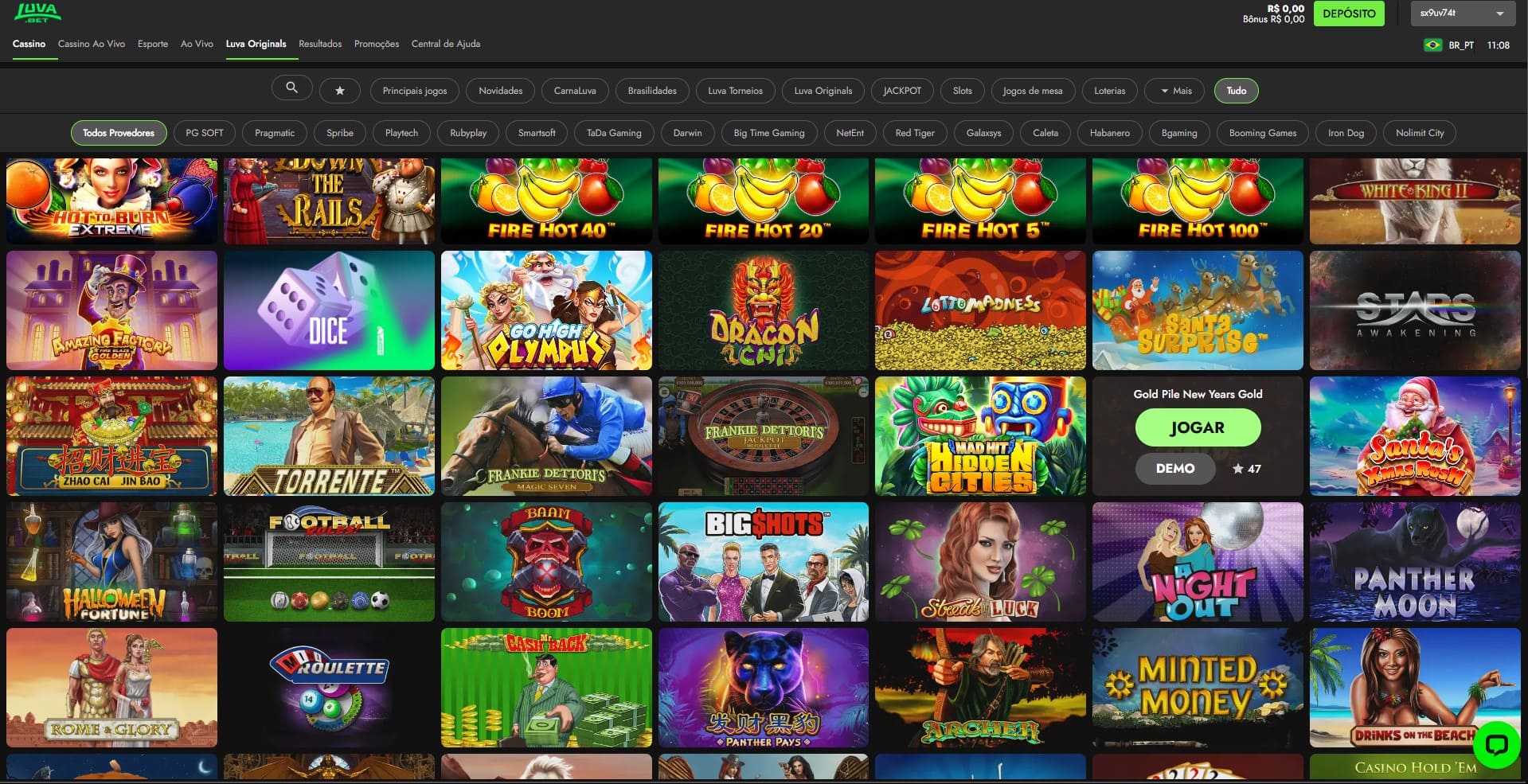Filter by Big Time Gaming provider
Image resolution: width=1528 pixels, height=784 pixels.
tap(769, 133)
